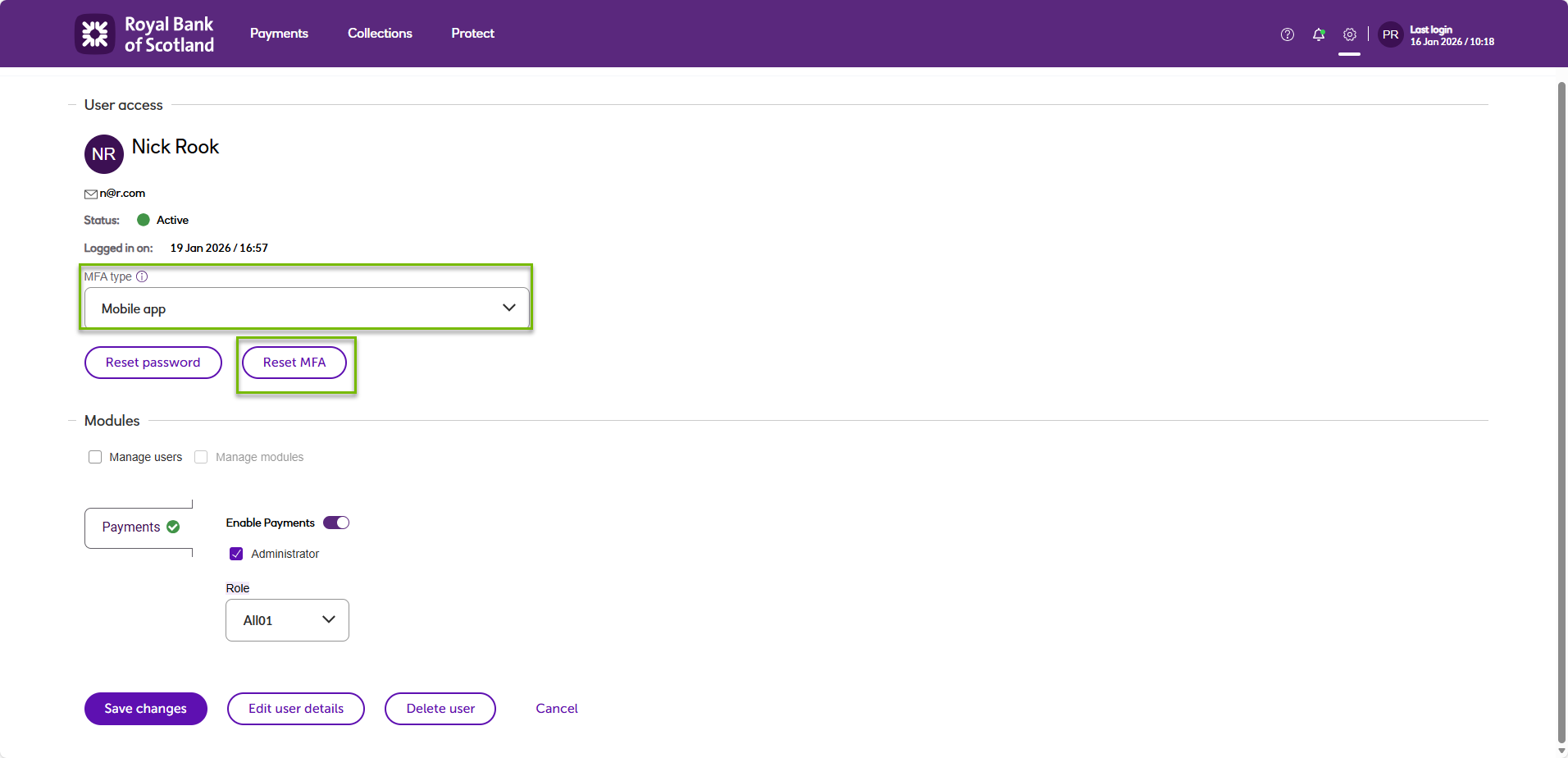
Task: Click the MFA type info icon
Action: click(x=142, y=276)
